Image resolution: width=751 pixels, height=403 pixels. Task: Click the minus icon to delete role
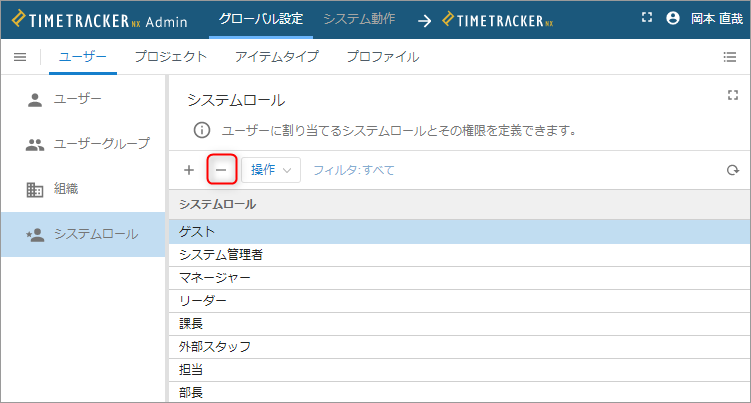point(221,170)
